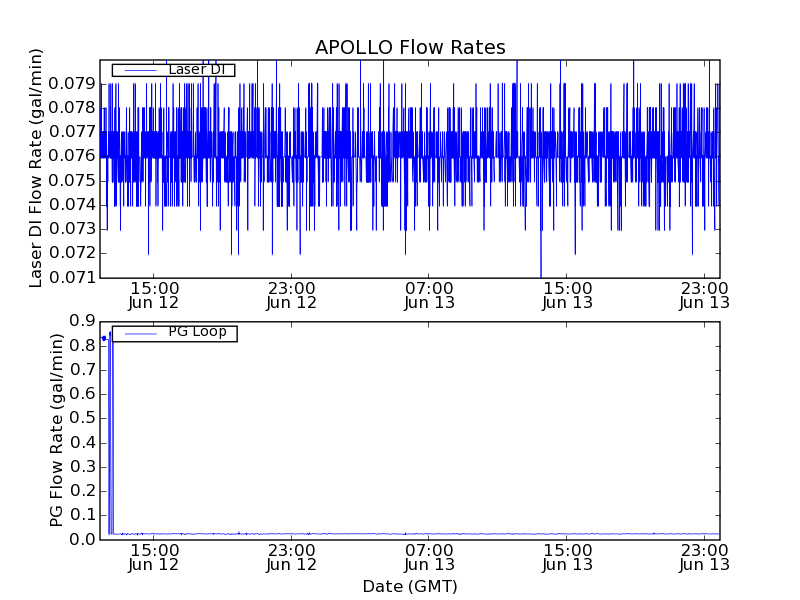Viewport: 800px width, 600px height.
Task: Click the blue line sample in Laser DI legend
Action: coord(137,70)
